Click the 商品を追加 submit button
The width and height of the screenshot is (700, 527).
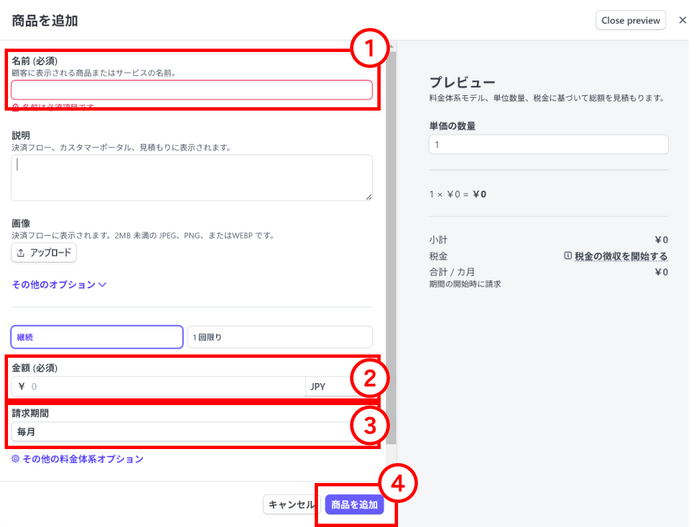[x=354, y=505]
